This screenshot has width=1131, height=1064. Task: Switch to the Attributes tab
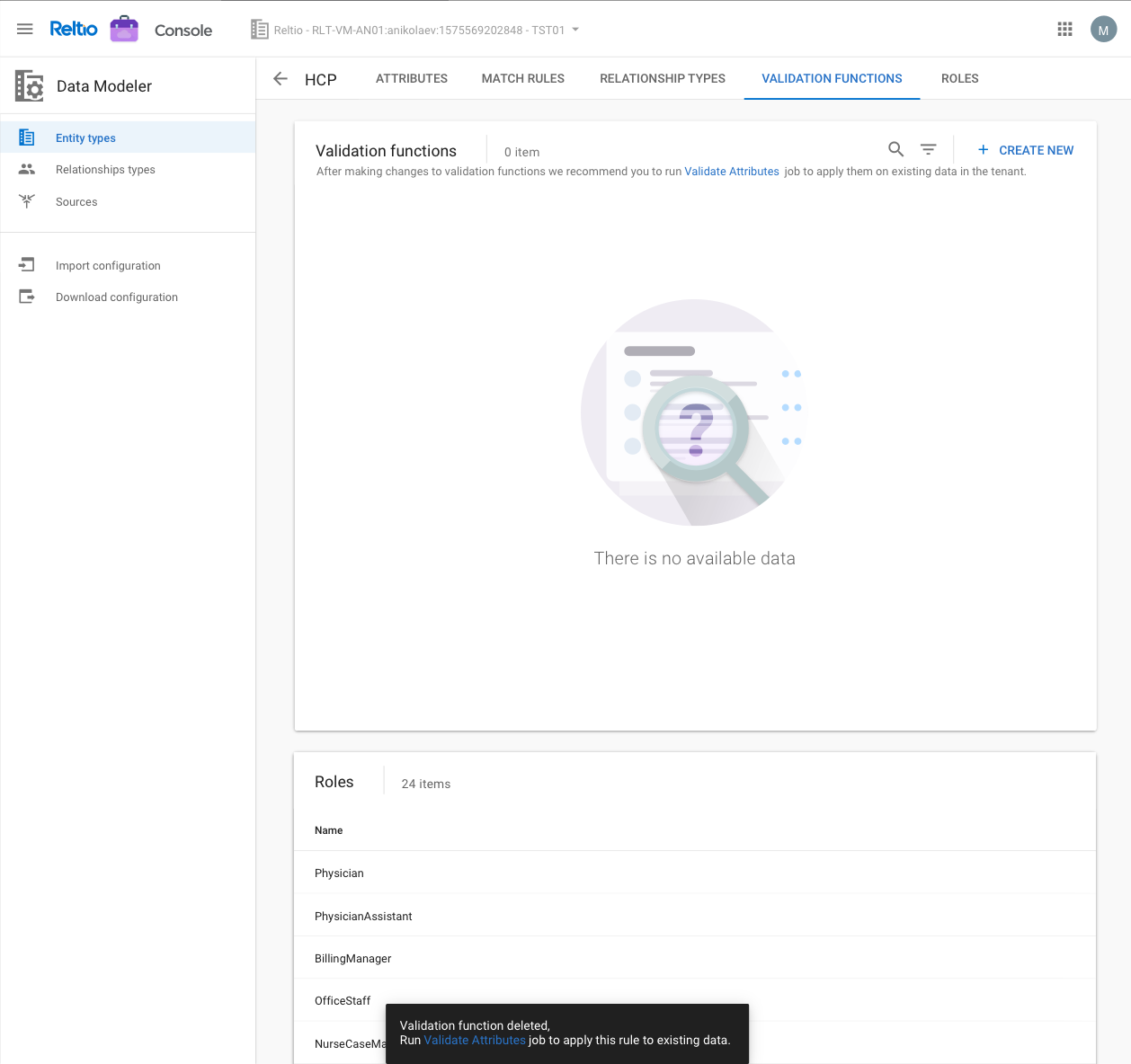(x=412, y=78)
